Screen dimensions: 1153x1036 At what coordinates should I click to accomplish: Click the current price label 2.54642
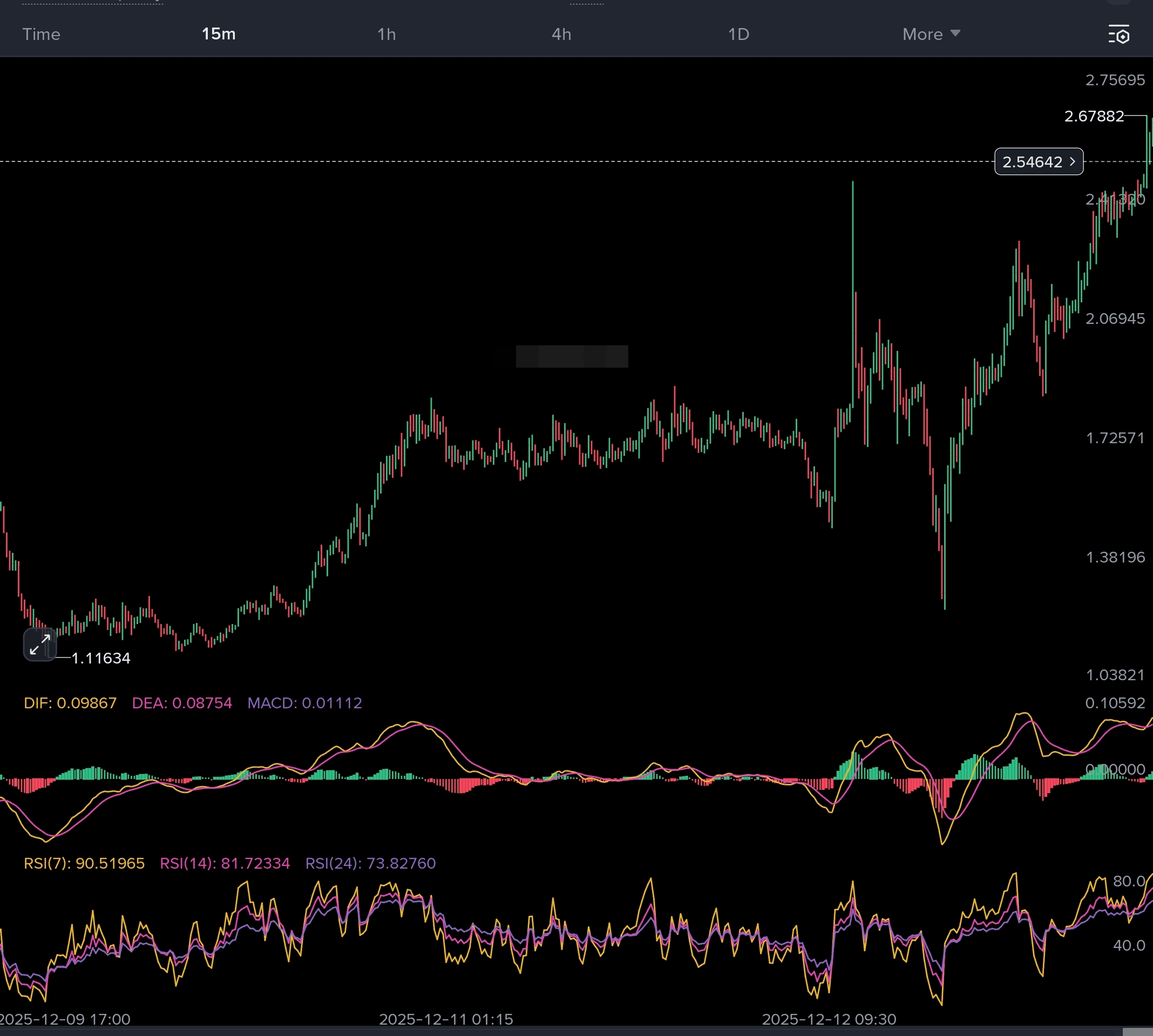click(1032, 162)
